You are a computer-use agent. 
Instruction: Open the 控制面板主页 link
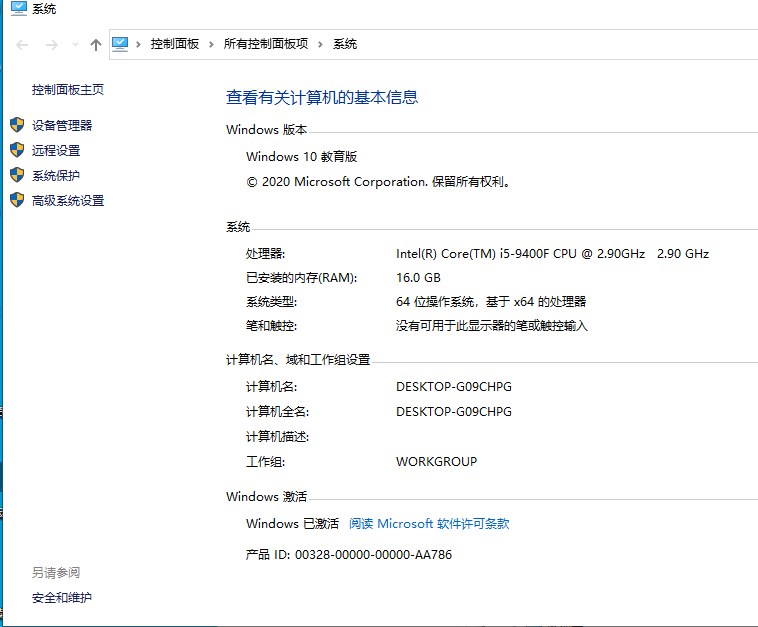68,90
